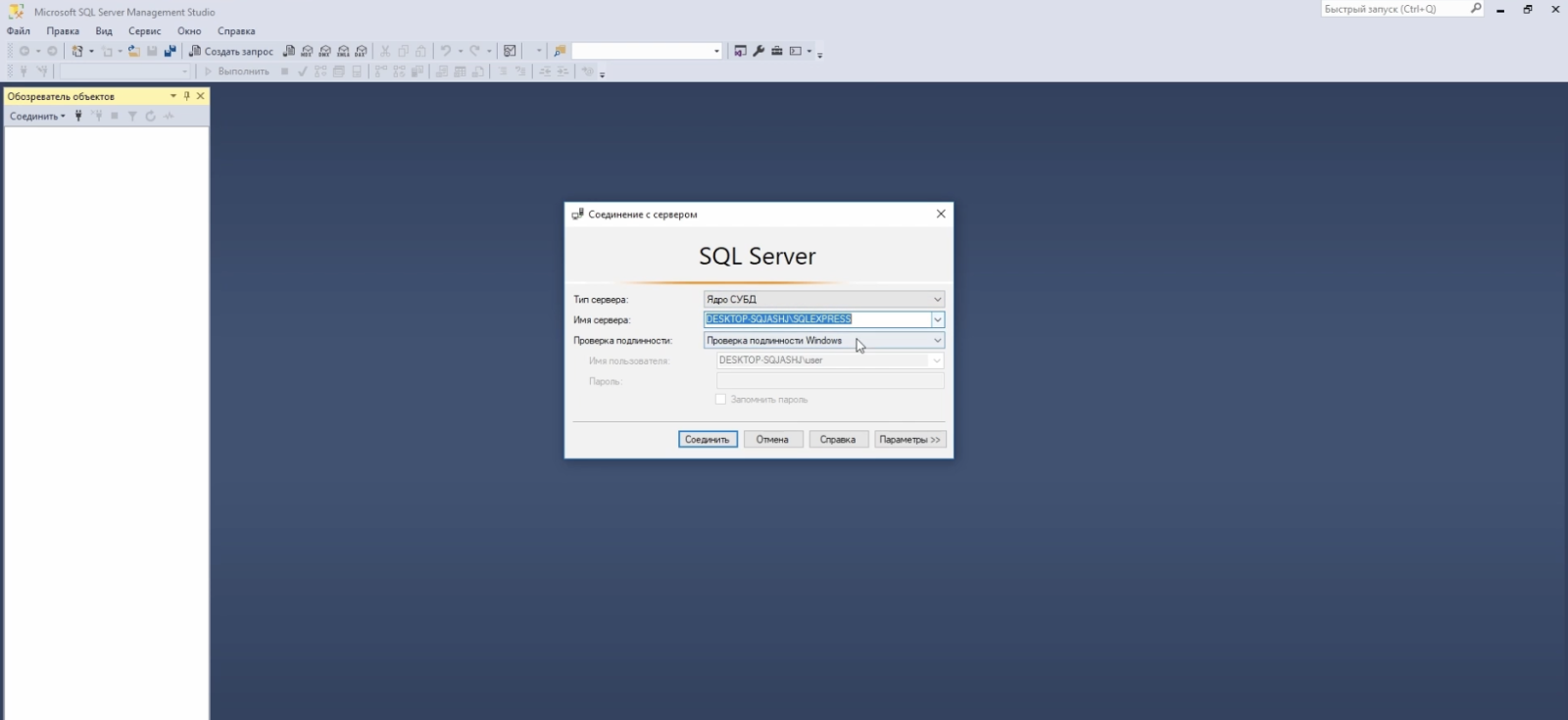Open the available databases combo box
The image size is (1568, 720).
click(x=124, y=72)
